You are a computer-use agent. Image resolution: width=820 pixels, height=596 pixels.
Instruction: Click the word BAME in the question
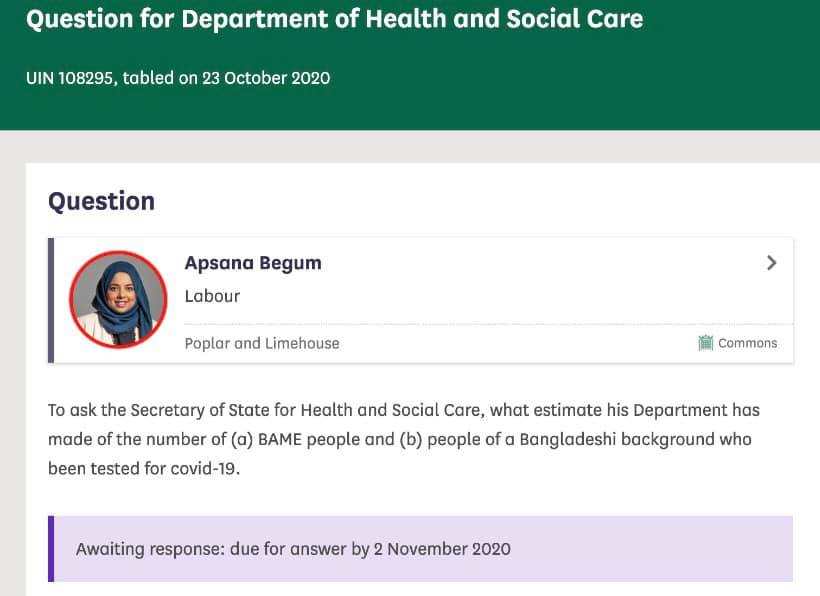280,439
